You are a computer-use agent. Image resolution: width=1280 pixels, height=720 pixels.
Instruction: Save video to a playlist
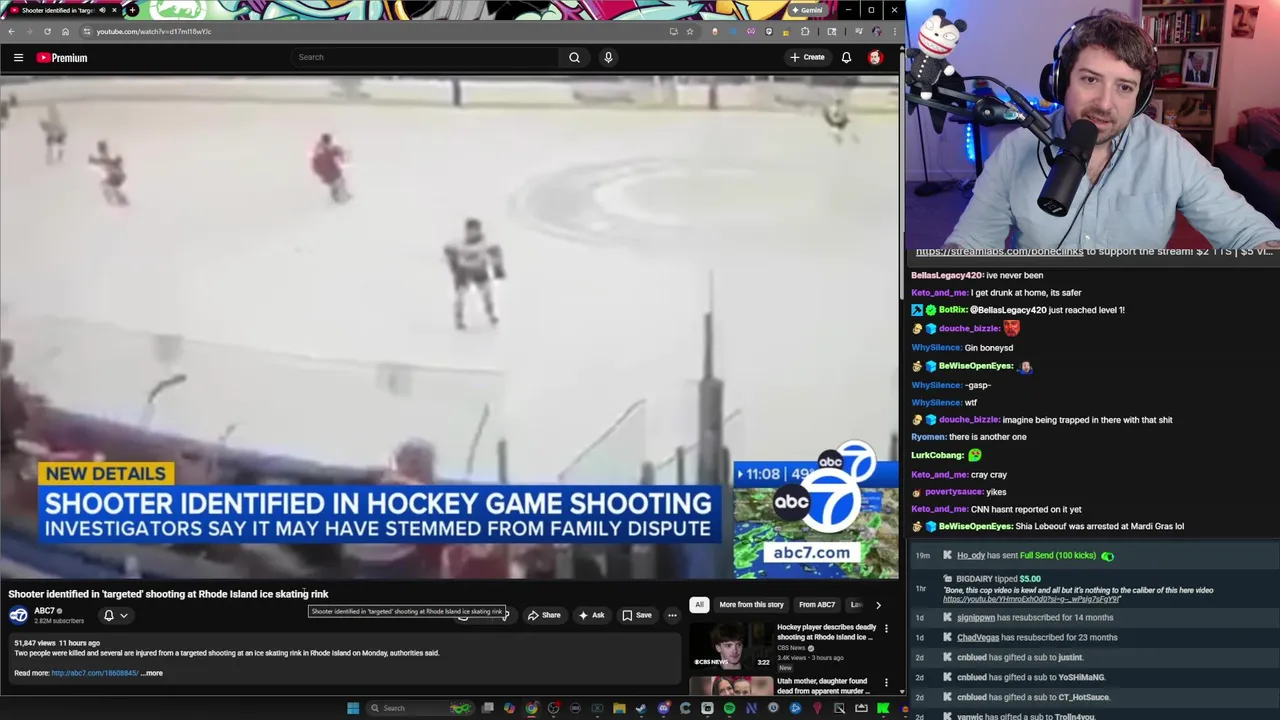tap(637, 615)
